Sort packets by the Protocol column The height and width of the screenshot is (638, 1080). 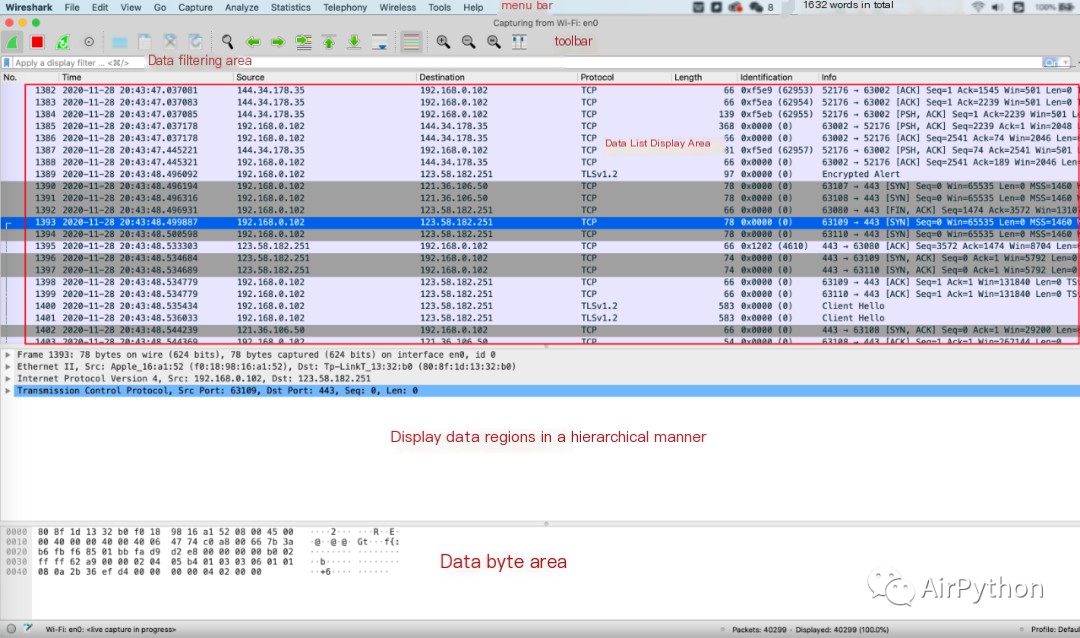click(x=623, y=77)
